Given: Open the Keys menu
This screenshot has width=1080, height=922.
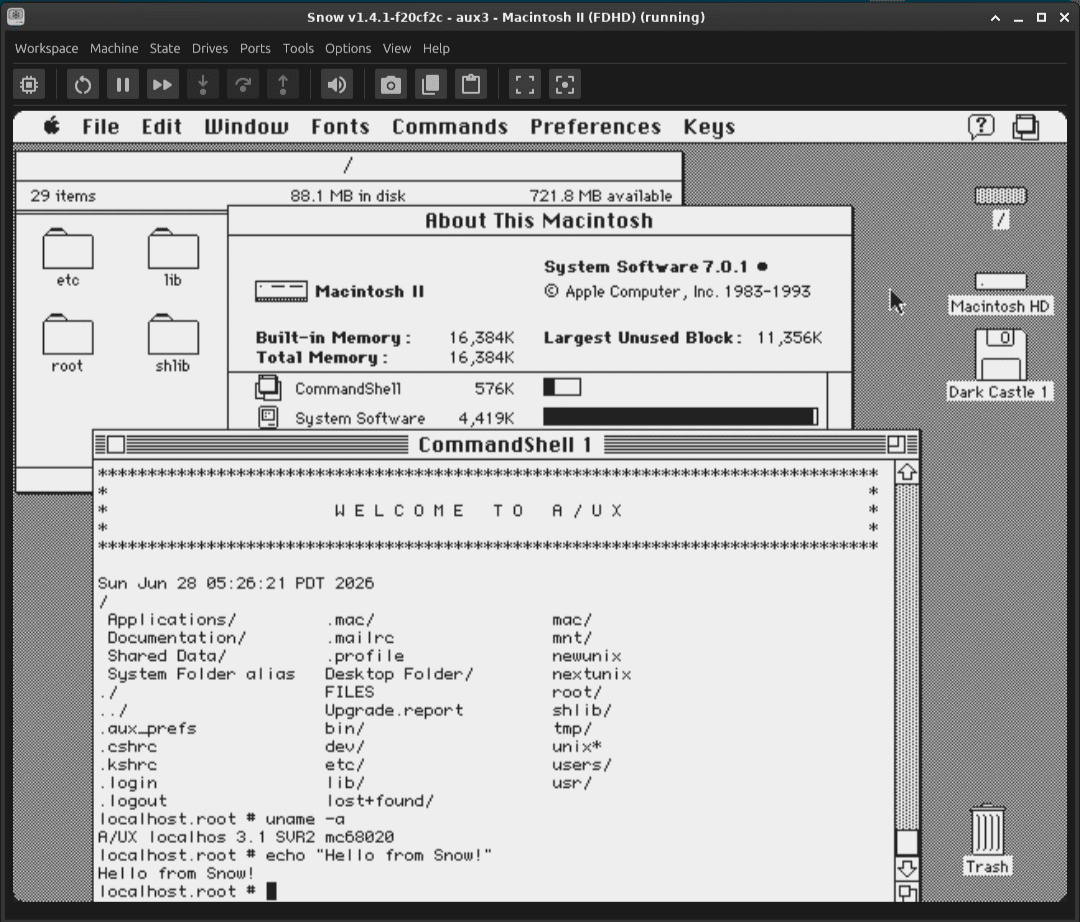Looking at the screenshot, I should pos(709,127).
